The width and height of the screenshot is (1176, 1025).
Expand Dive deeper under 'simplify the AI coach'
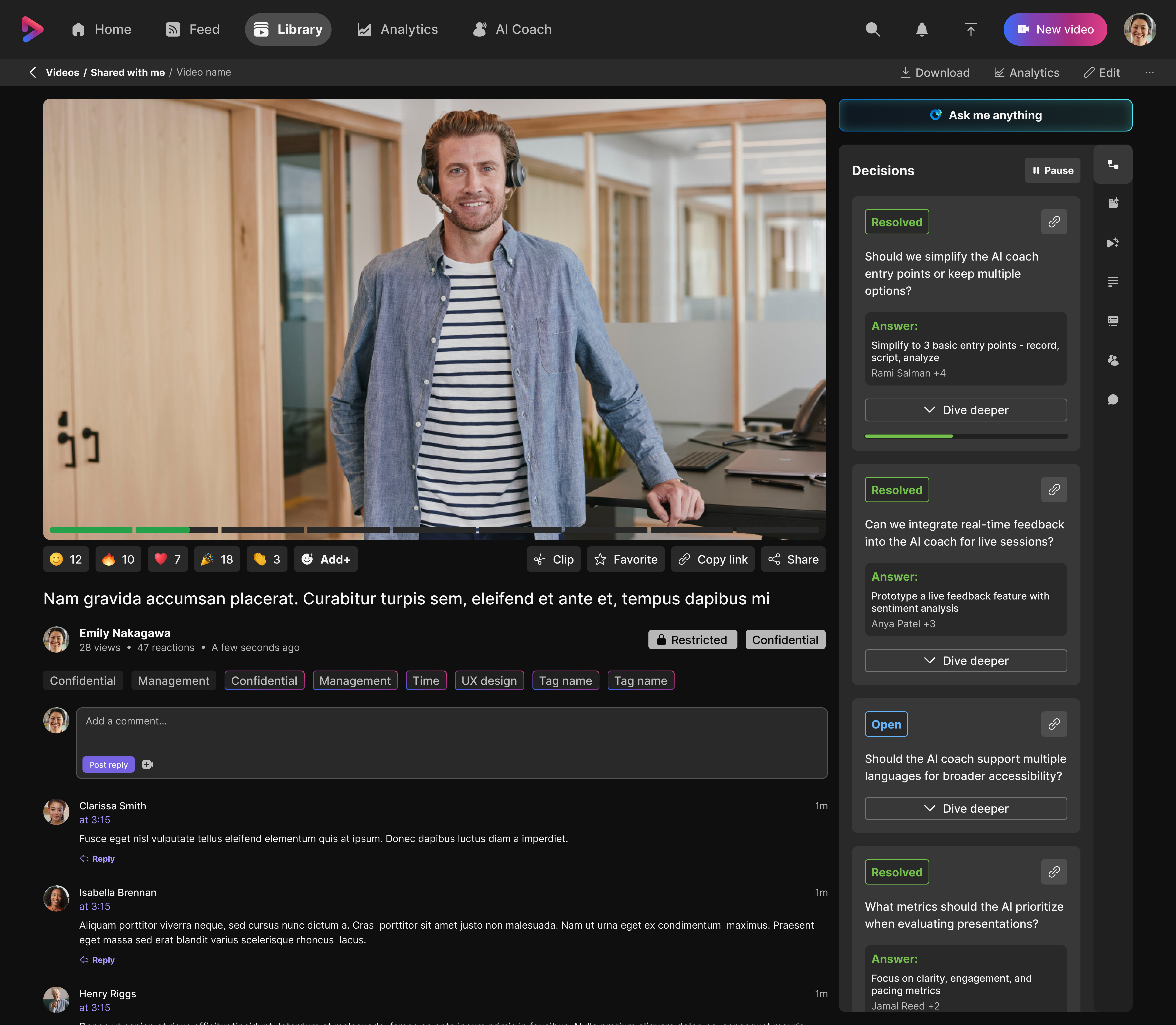click(966, 410)
